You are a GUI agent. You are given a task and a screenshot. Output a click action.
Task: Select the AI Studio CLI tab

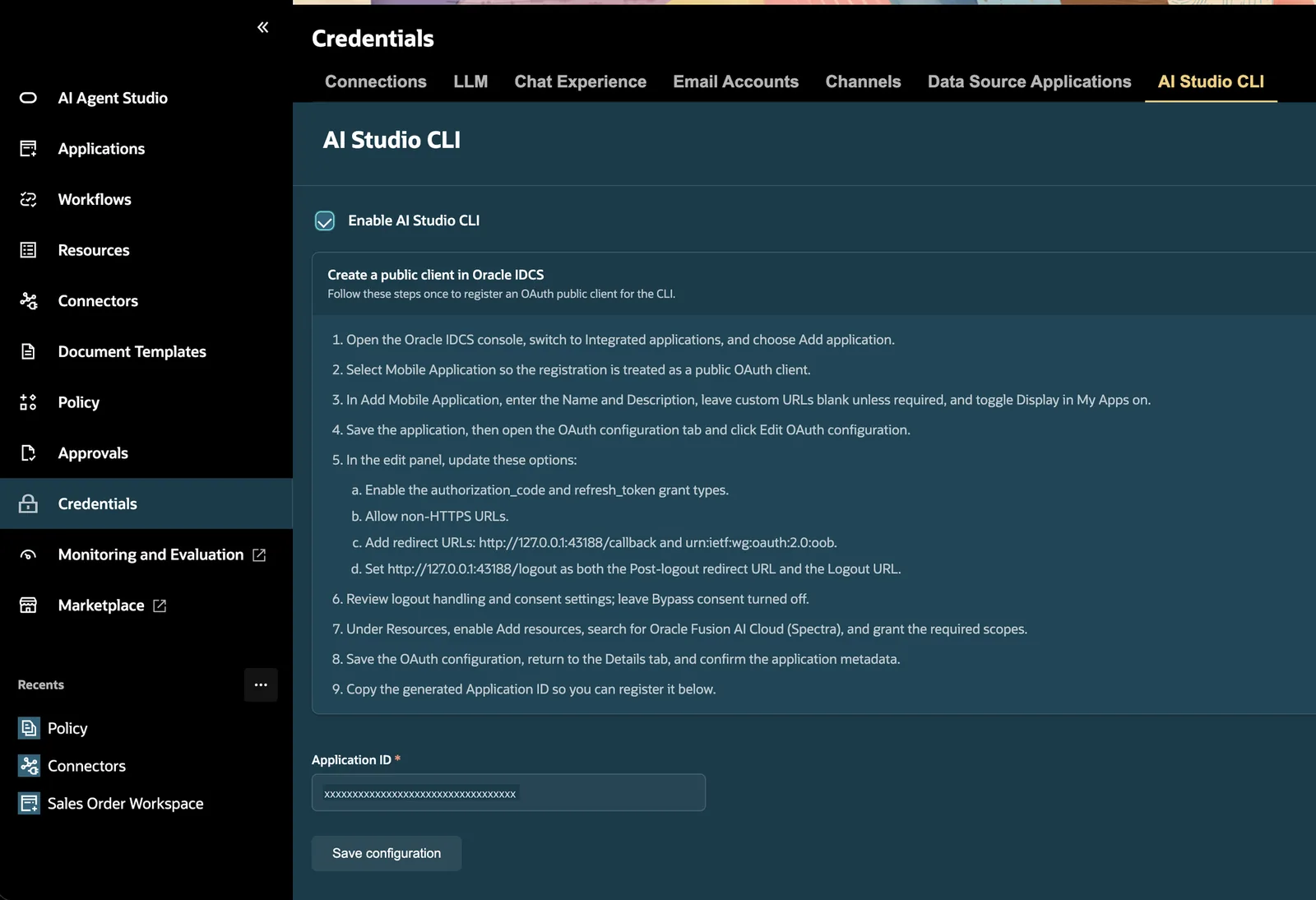1211,81
